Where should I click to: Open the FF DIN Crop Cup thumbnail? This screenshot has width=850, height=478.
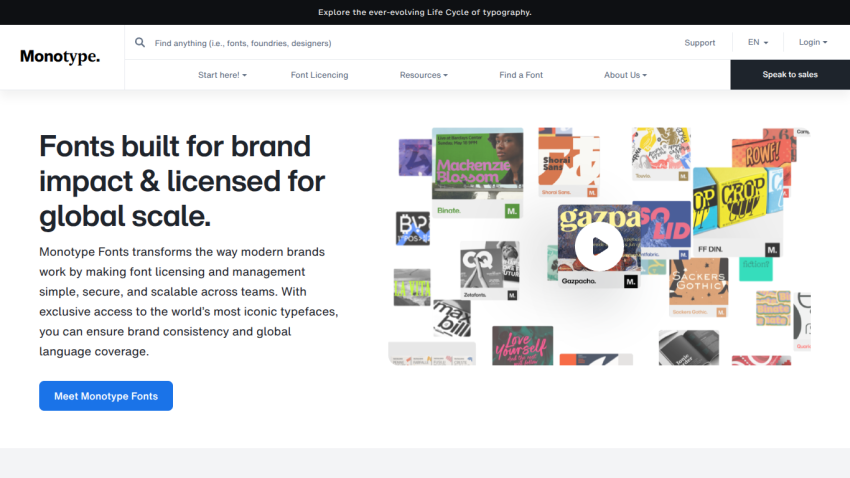(x=737, y=211)
